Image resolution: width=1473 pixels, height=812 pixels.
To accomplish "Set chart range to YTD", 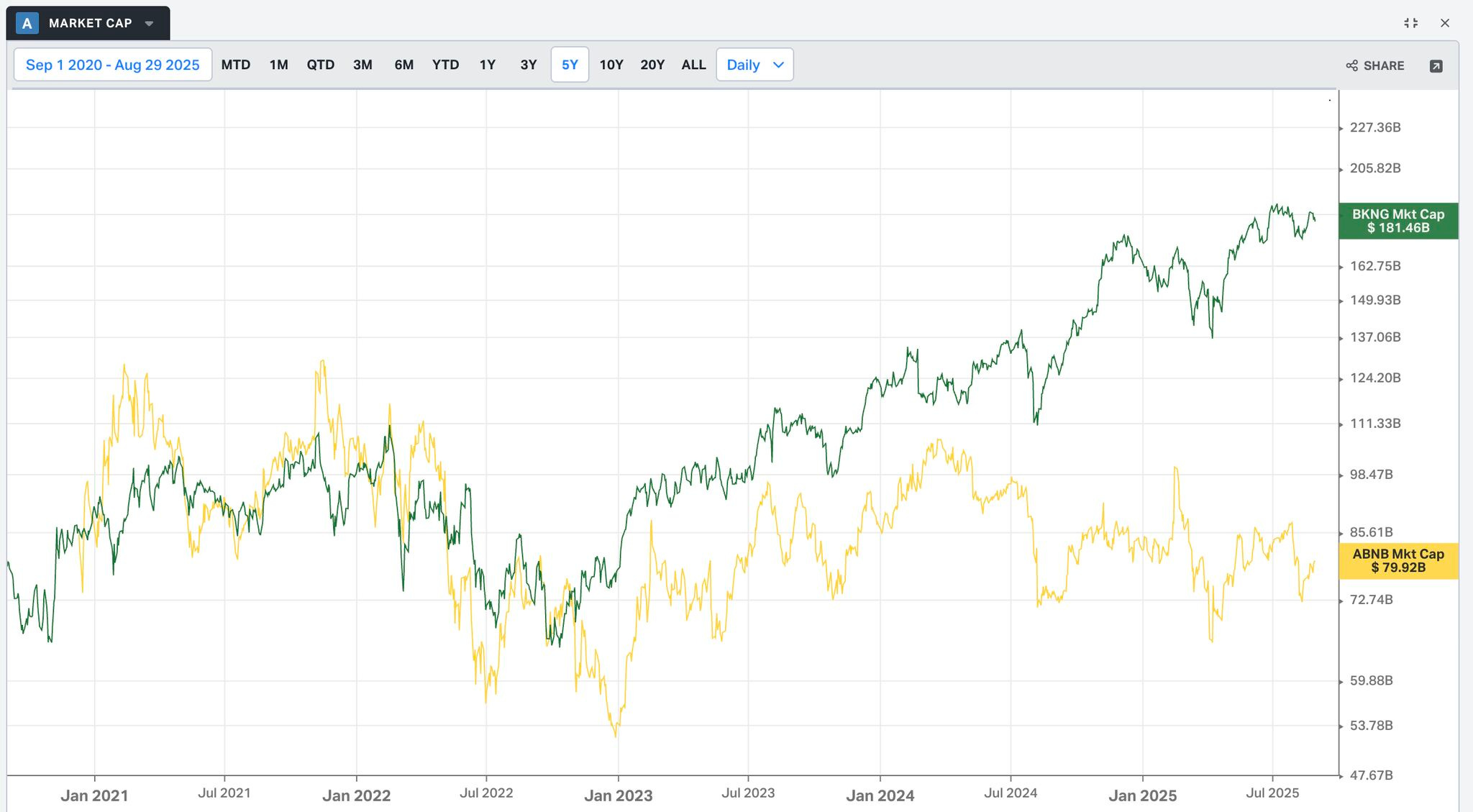I will (445, 65).
